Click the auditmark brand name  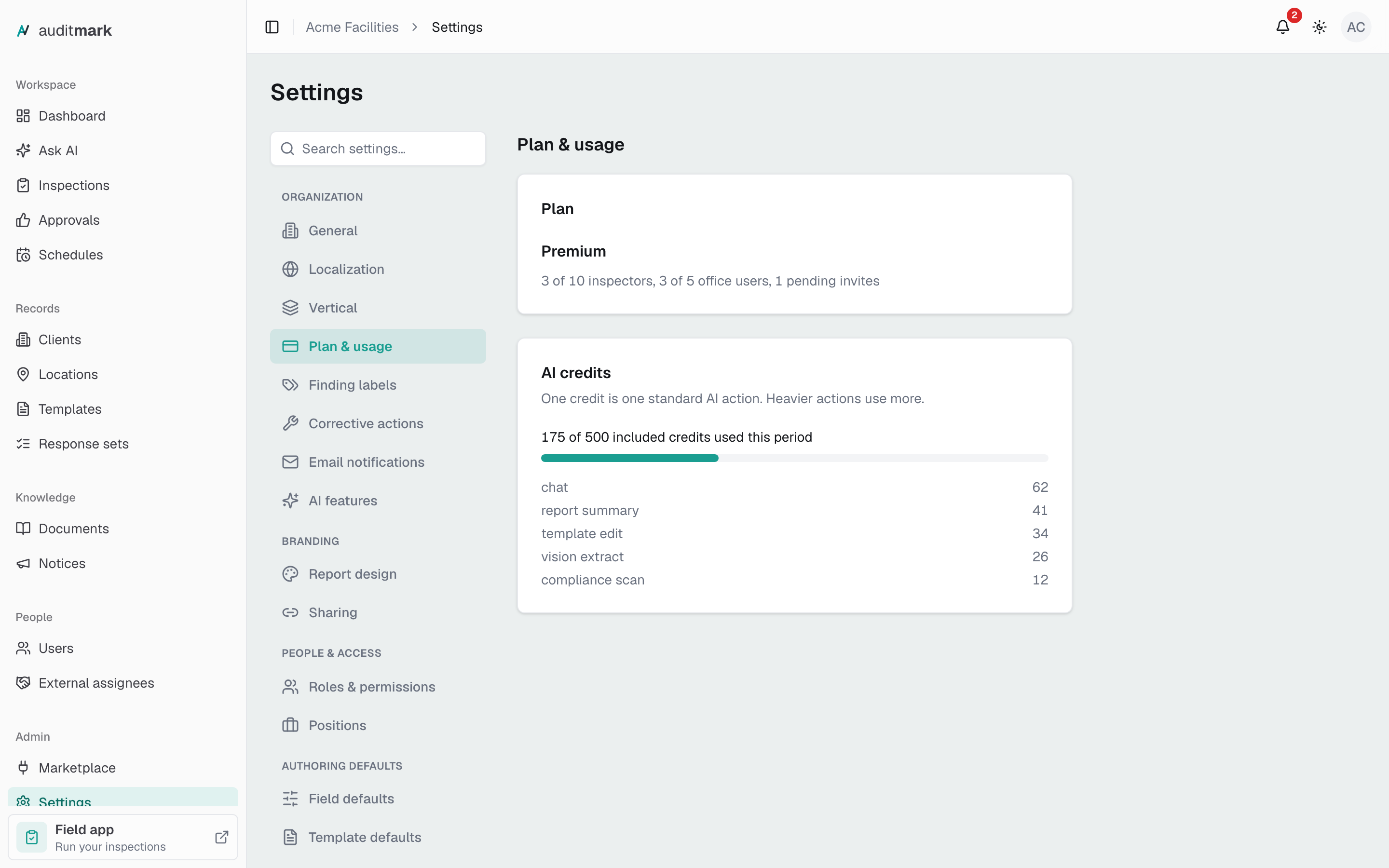pos(75,30)
